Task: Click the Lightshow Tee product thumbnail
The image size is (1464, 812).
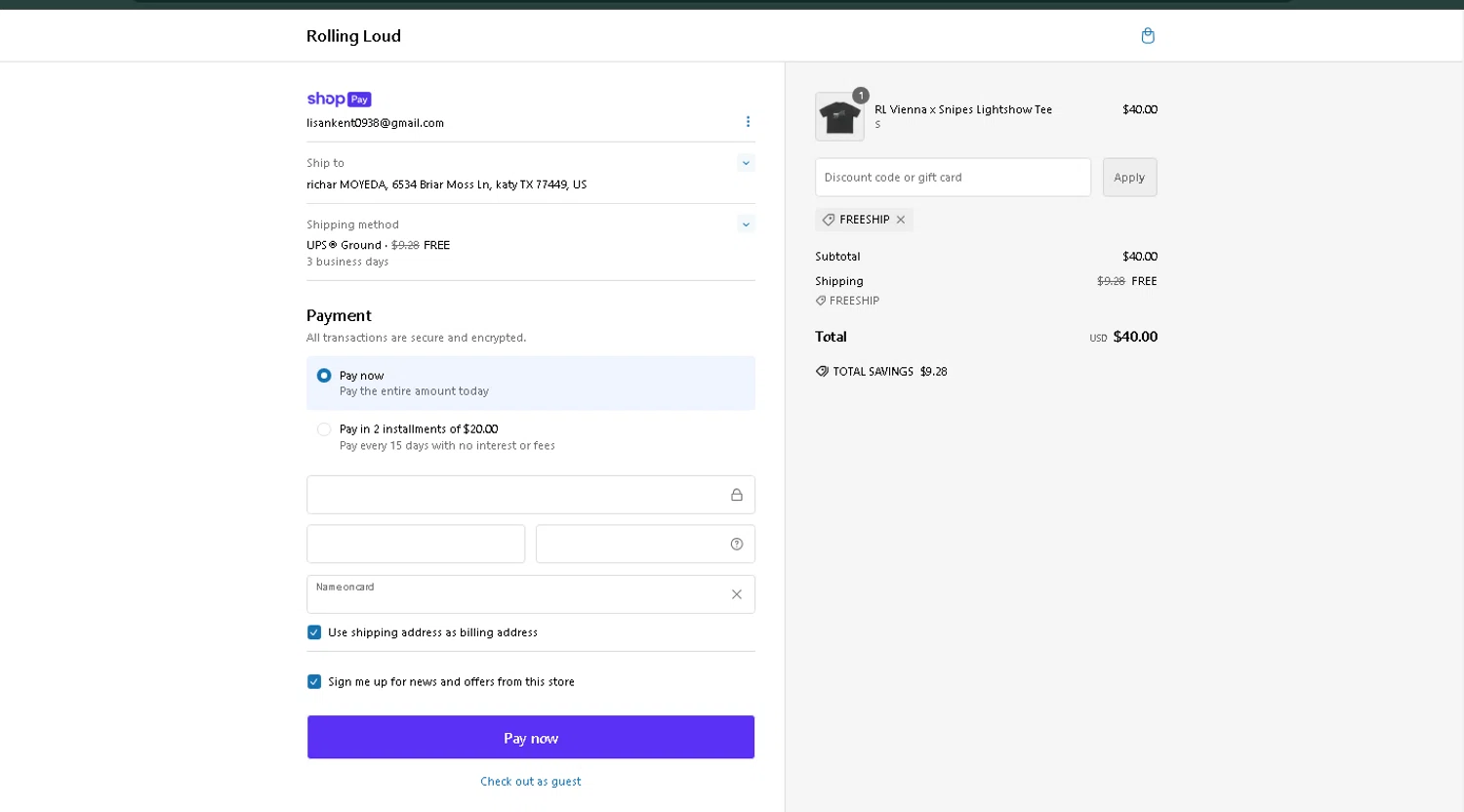Action: tap(839, 117)
